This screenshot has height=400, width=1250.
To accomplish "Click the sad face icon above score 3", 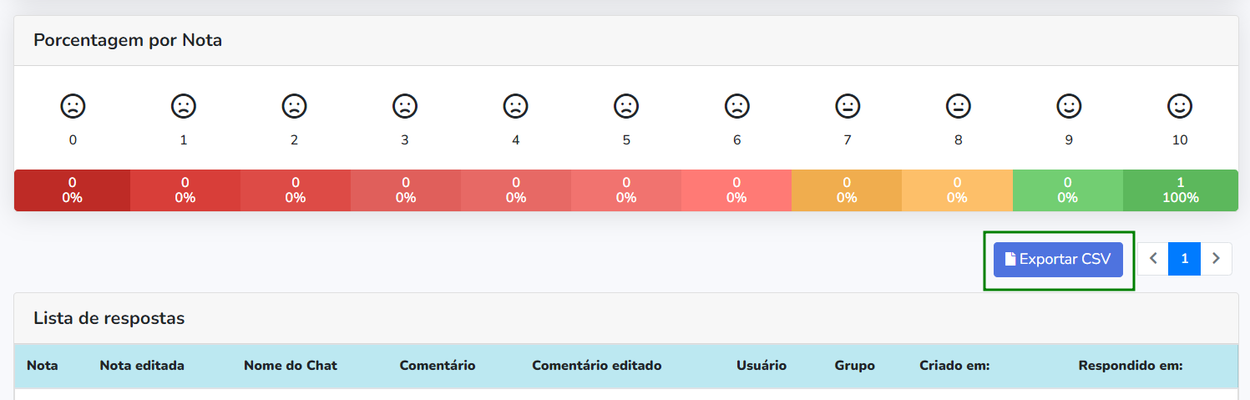I will (x=404, y=105).
